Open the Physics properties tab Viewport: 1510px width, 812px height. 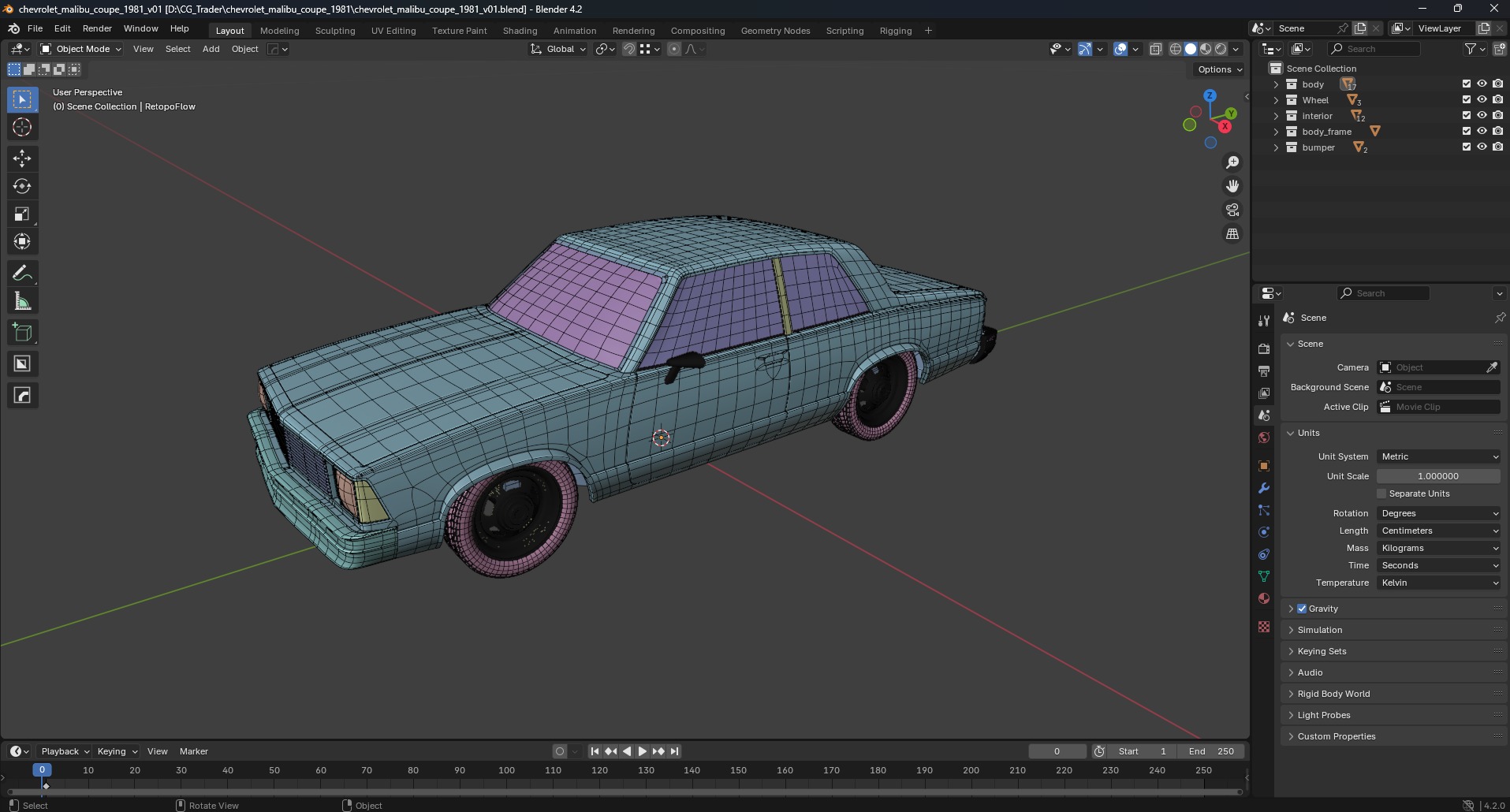click(x=1264, y=532)
